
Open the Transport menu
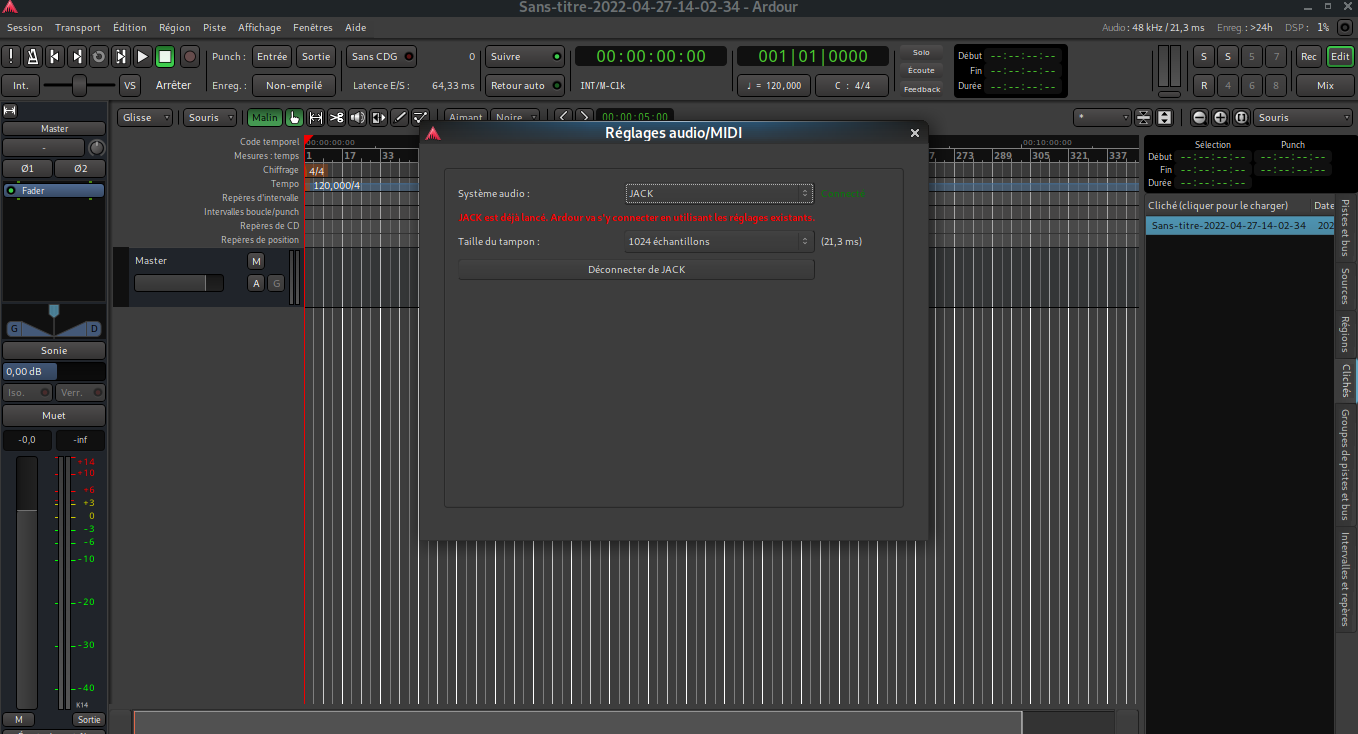77,28
